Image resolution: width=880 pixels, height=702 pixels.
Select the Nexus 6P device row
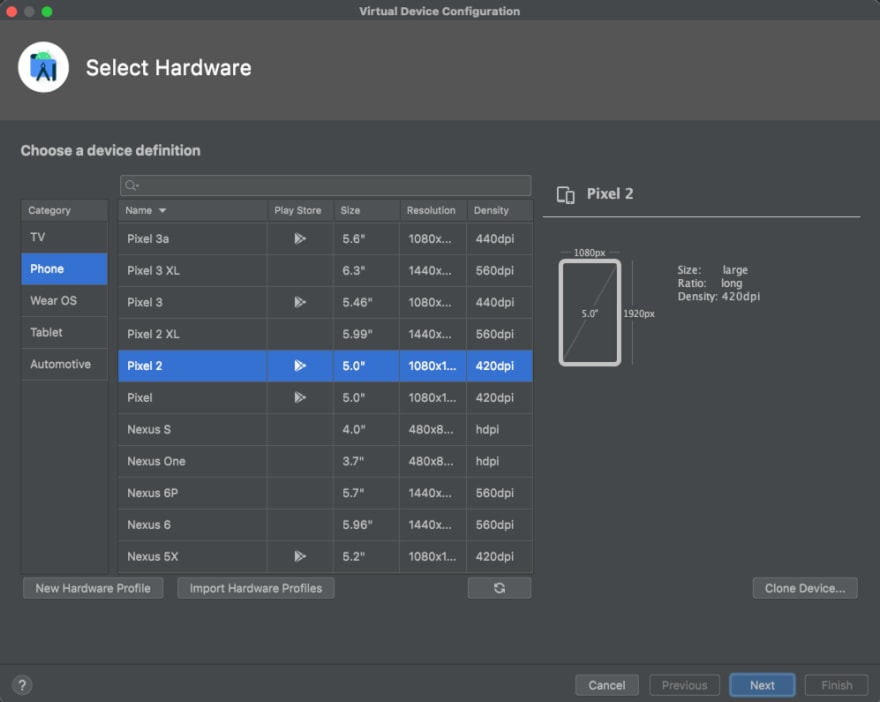(326, 493)
